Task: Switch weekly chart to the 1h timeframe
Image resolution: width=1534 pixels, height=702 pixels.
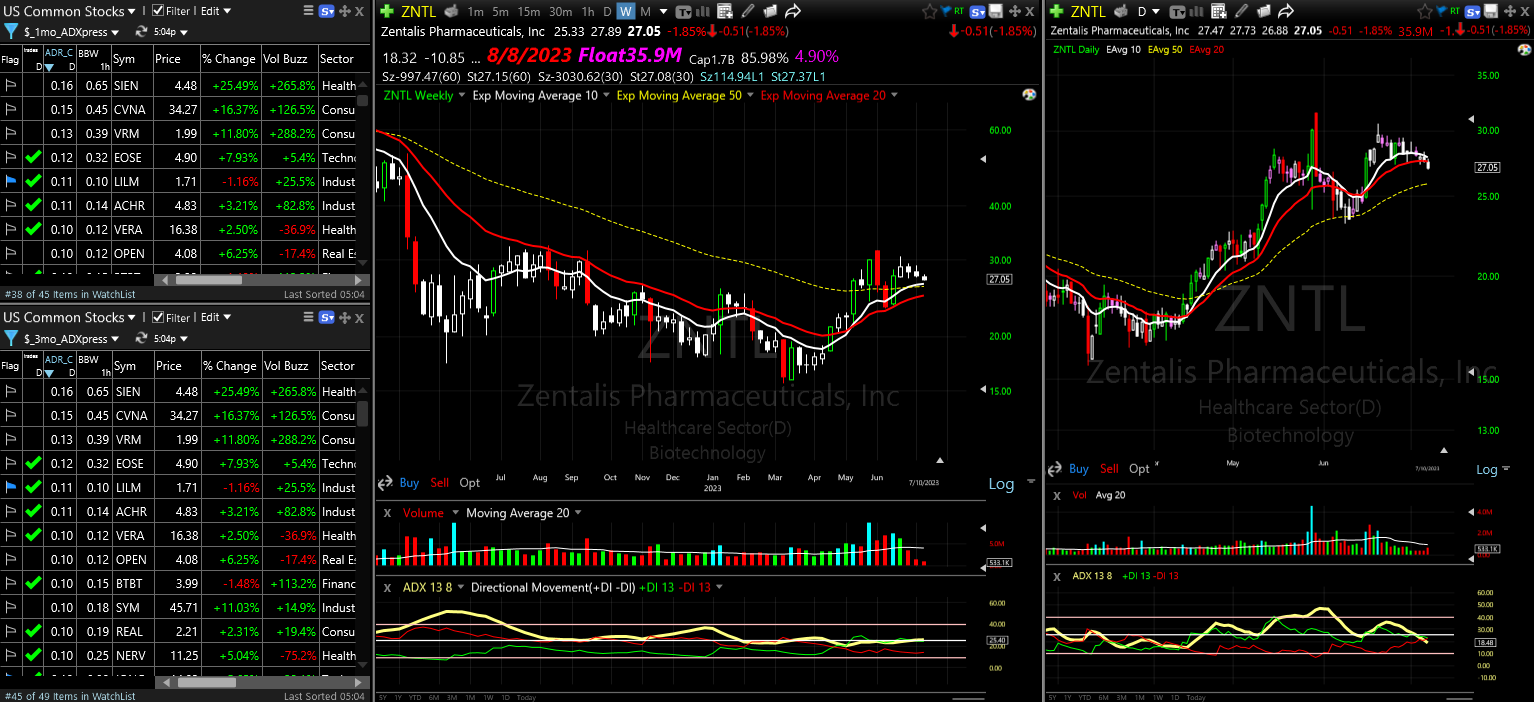Action: click(588, 11)
